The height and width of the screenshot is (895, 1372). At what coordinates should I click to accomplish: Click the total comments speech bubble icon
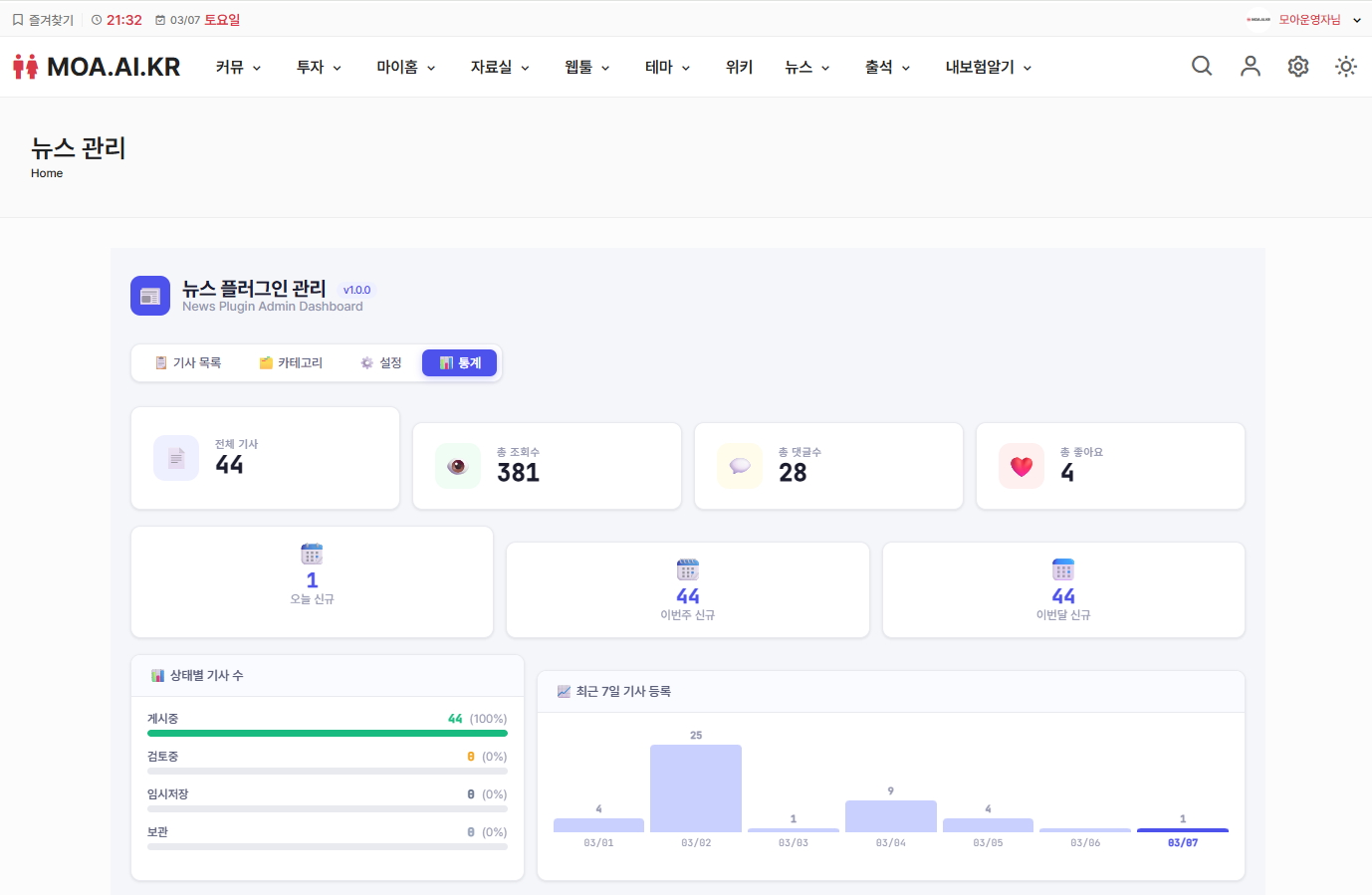(x=740, y=466)
